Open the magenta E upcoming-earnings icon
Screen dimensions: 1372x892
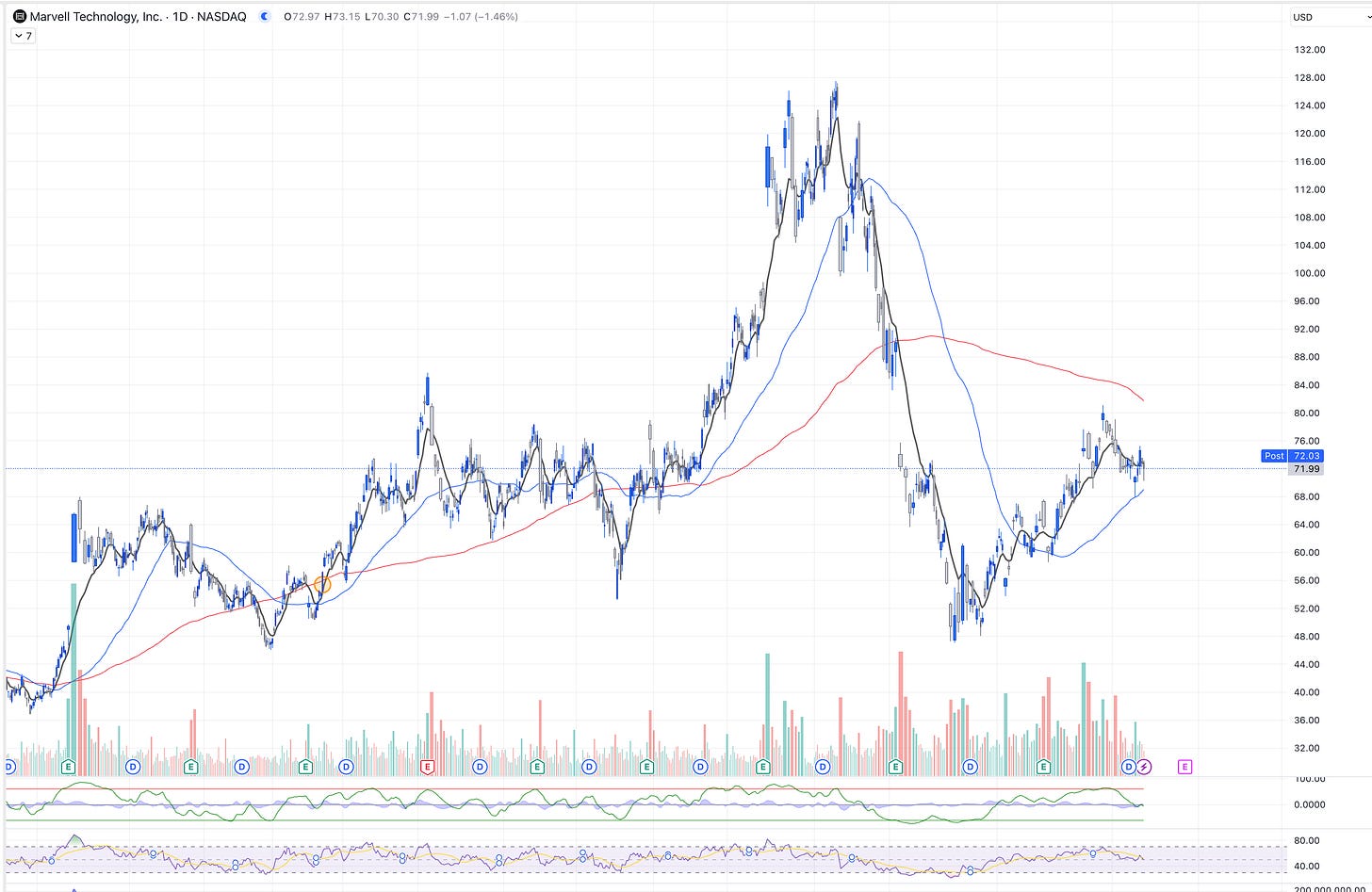1185,767
